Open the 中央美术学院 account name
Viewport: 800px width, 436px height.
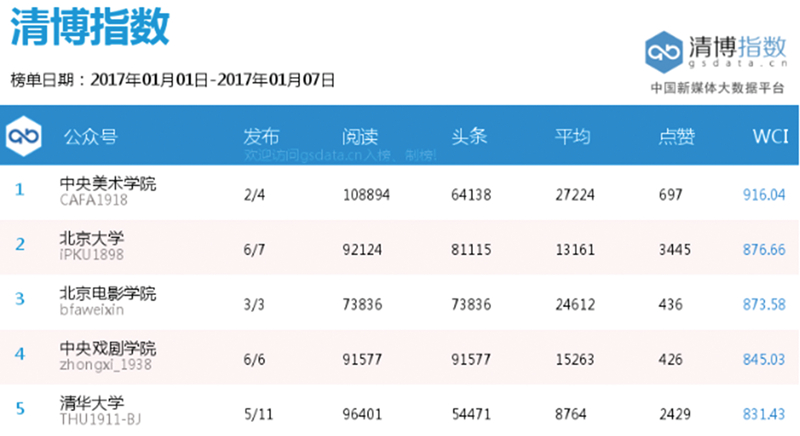point(108,183)
